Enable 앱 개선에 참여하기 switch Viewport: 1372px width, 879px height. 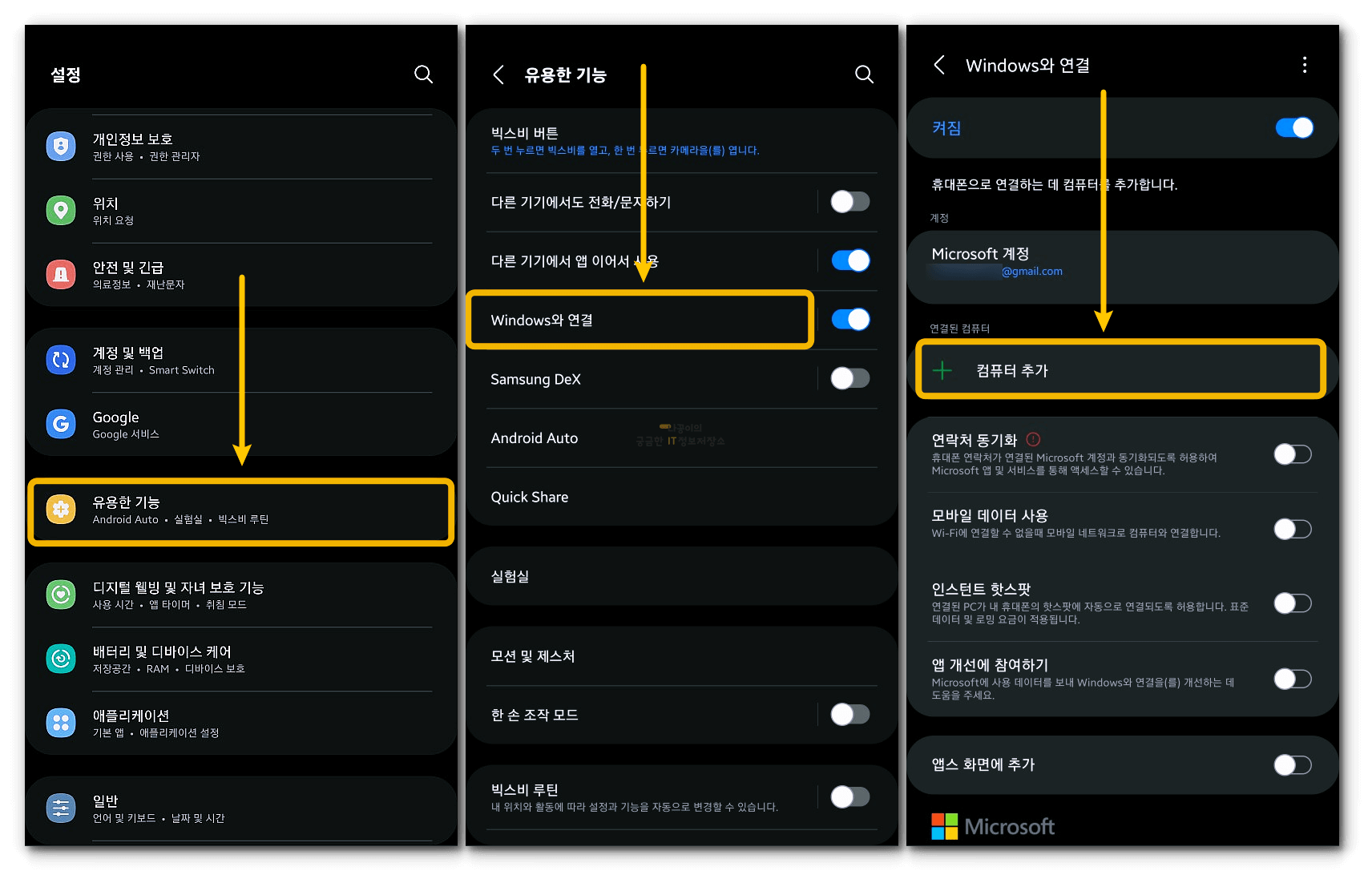[1293, 679]
